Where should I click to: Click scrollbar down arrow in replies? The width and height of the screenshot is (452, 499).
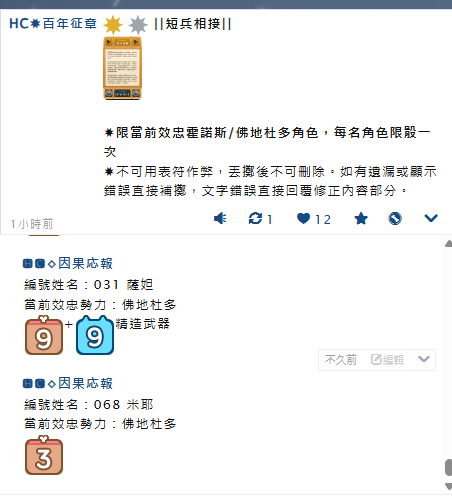pos(448,486)
